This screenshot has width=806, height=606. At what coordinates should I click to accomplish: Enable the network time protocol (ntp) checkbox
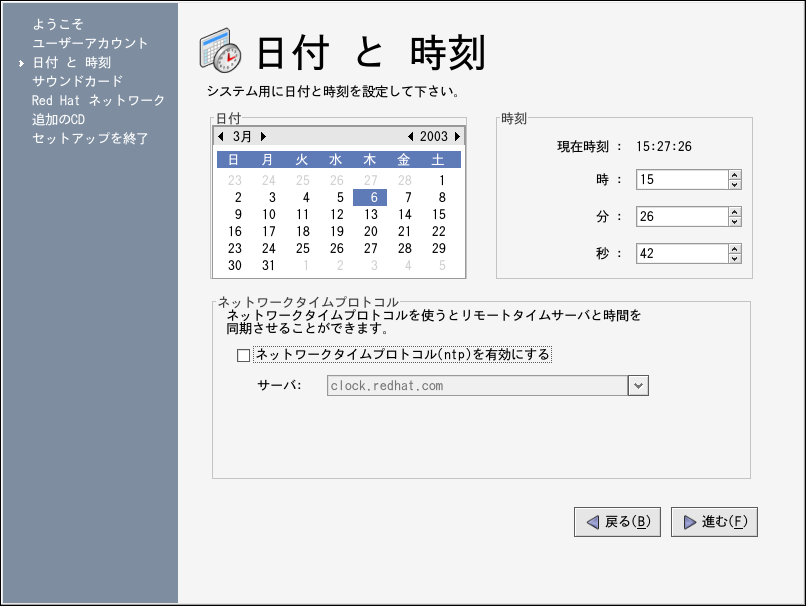[243, 355]
